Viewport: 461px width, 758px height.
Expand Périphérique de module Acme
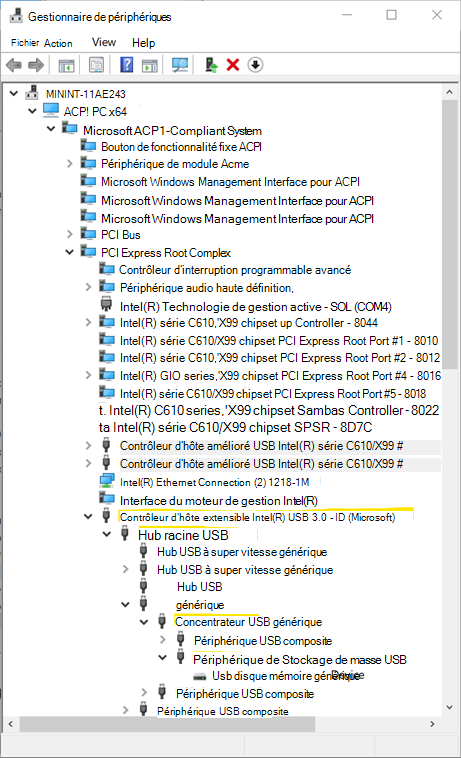point(70,163)
